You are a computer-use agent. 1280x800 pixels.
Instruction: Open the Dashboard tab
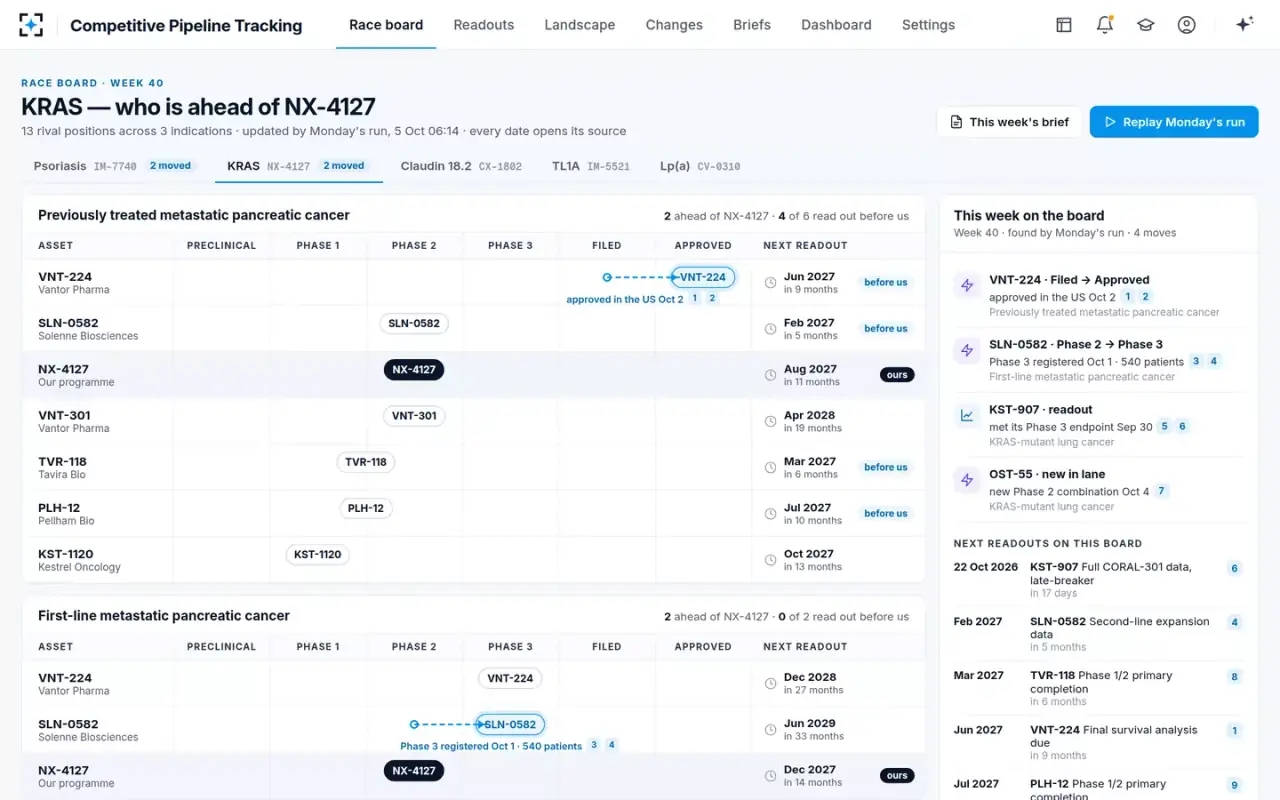(836, 25)
